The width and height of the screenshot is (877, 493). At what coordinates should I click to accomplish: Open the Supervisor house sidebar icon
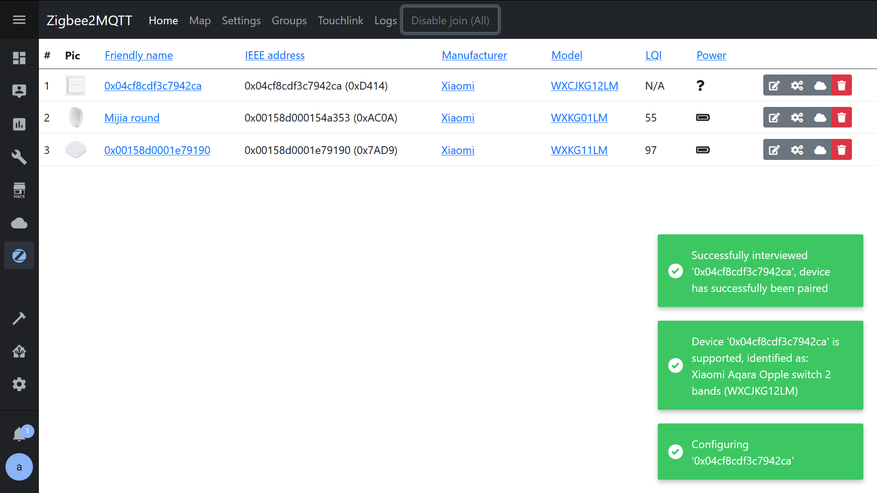point(19,351)
